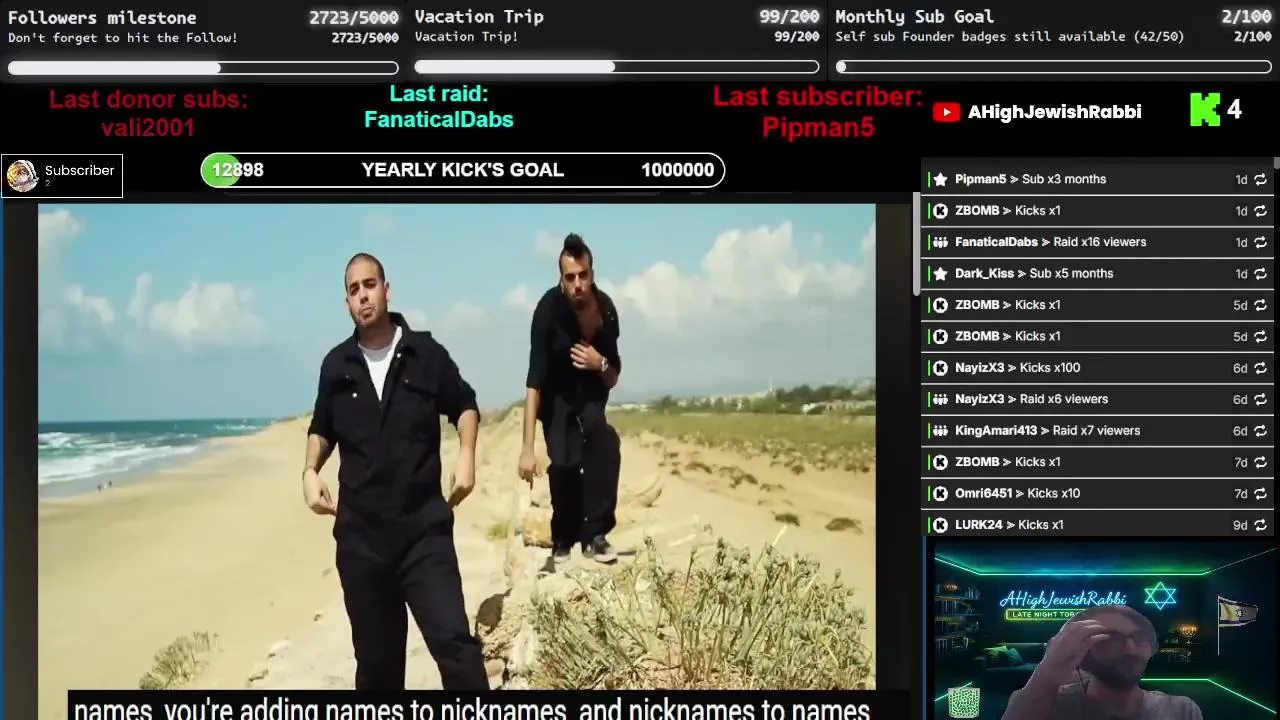This screenshot has width=1280, height=720.
Task: Click 'KingAmari413 > Raid x7 viewers' row text
Action: (x=1047, y=431)
